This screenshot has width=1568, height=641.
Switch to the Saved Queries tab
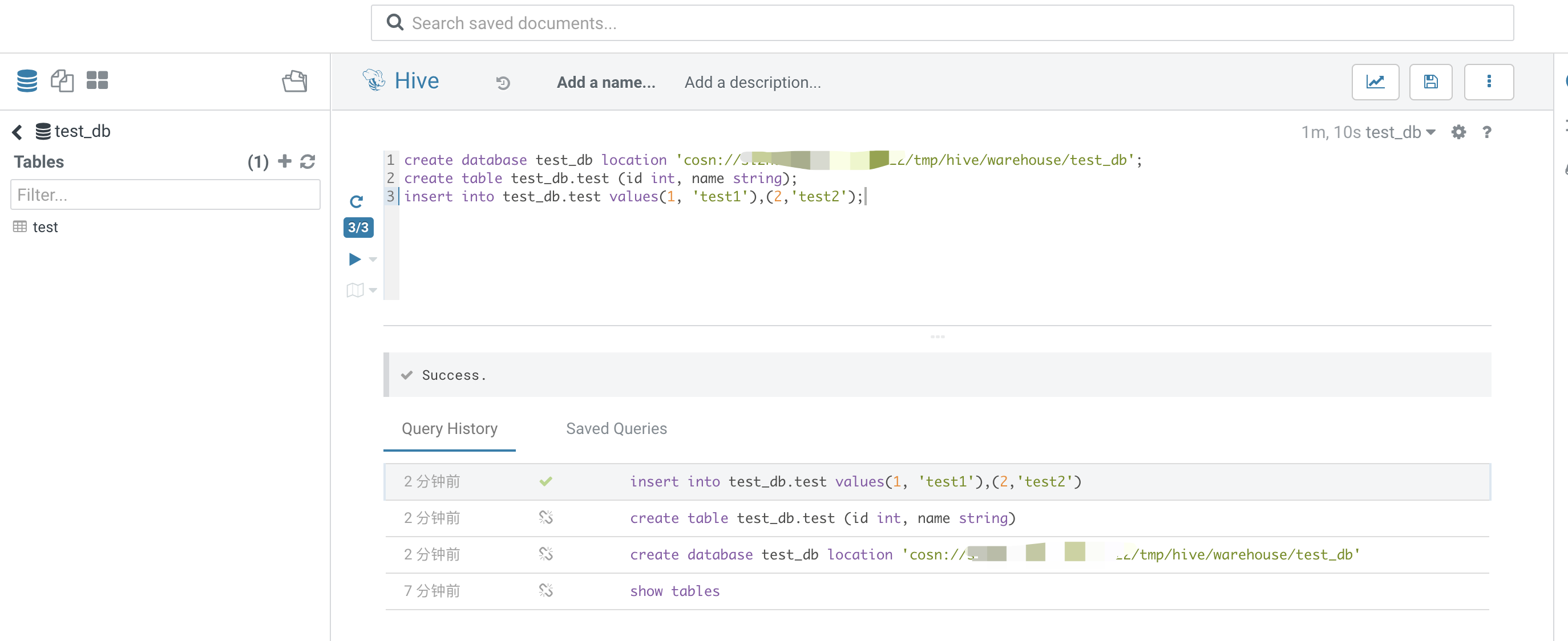pos(616,429)
